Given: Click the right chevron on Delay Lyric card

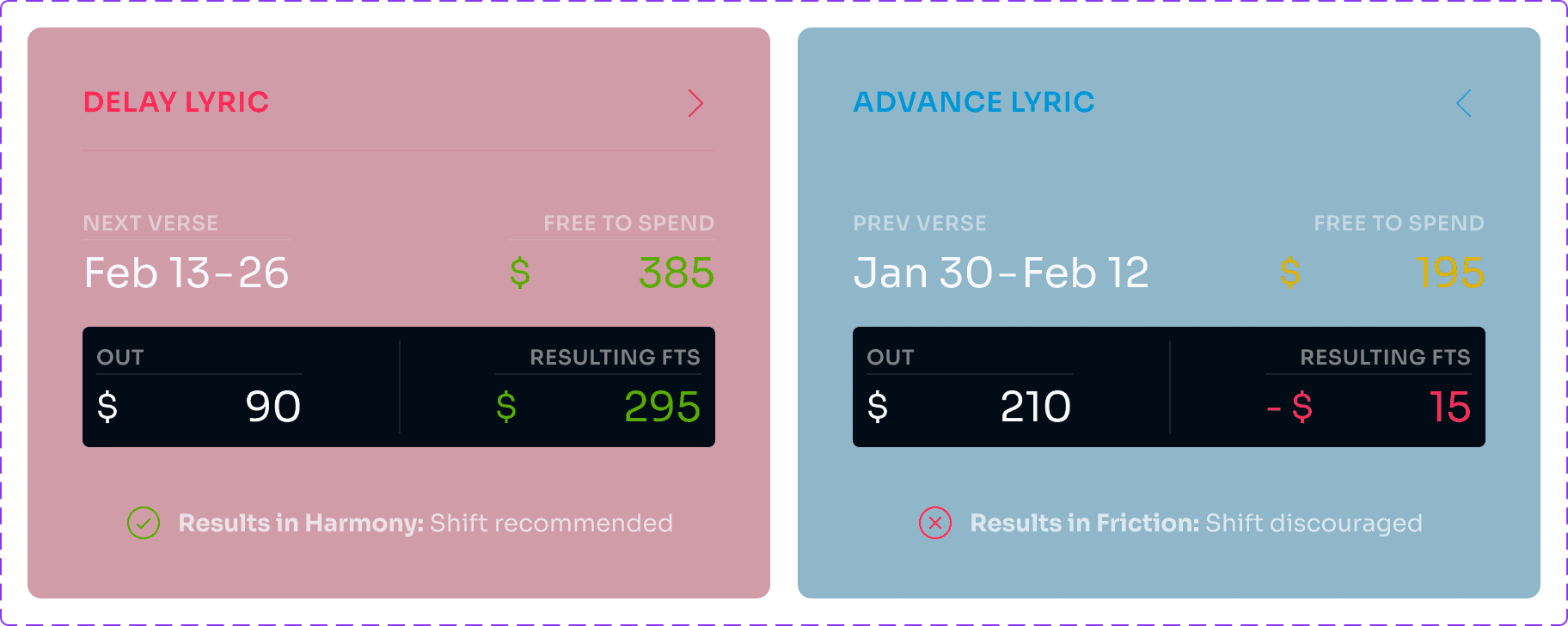Looking at the screenshot, I should tap(695, 103).
